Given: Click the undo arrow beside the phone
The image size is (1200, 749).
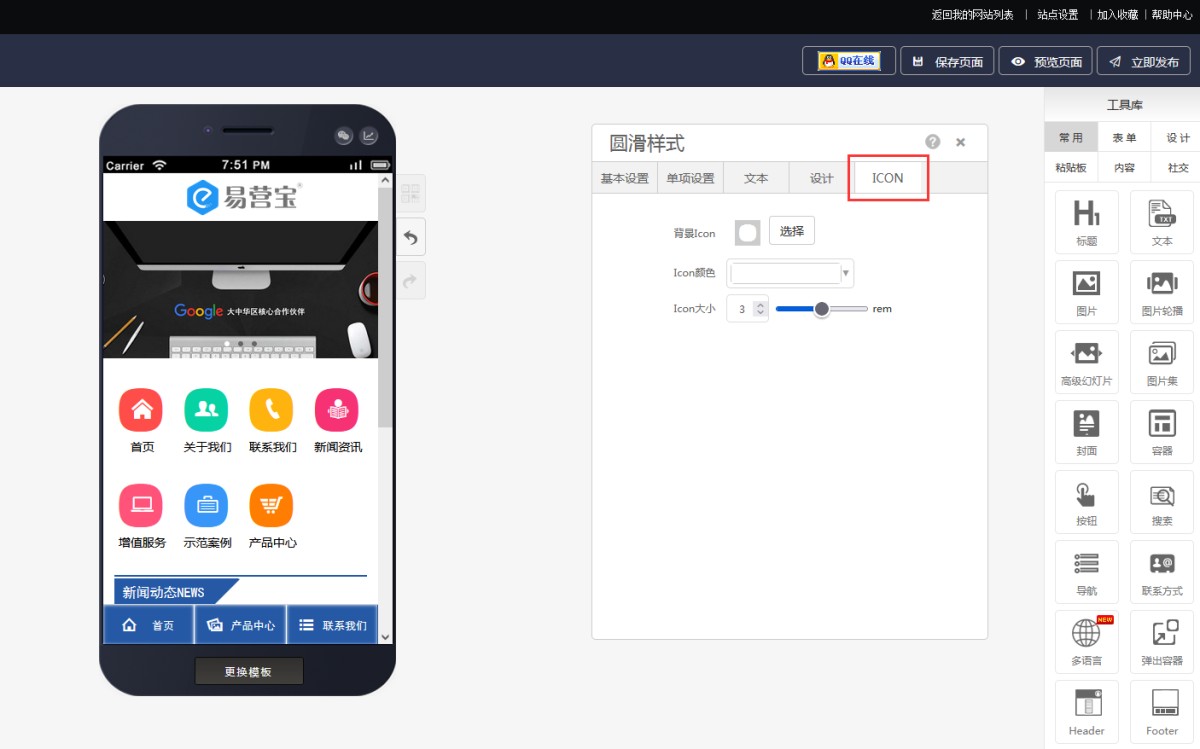Looking at the screenshot, I should pyautogui.click(x=411, y=237).
